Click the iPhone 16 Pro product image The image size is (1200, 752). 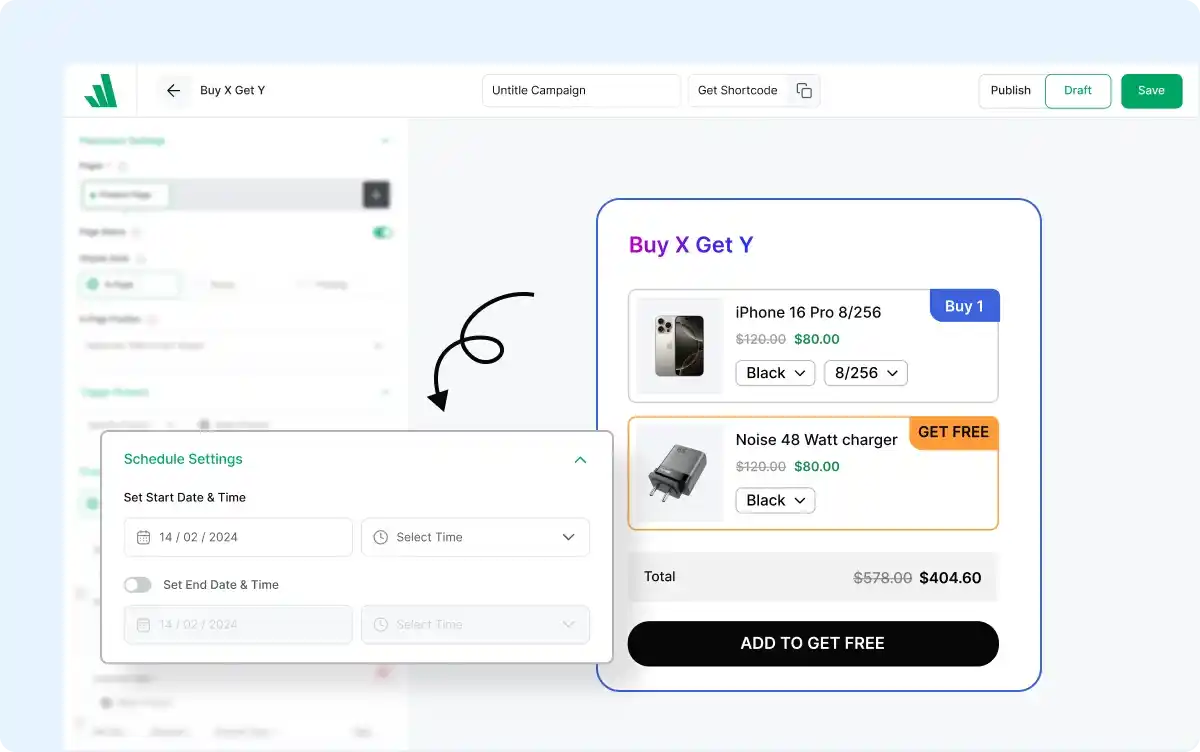(680, 346)
